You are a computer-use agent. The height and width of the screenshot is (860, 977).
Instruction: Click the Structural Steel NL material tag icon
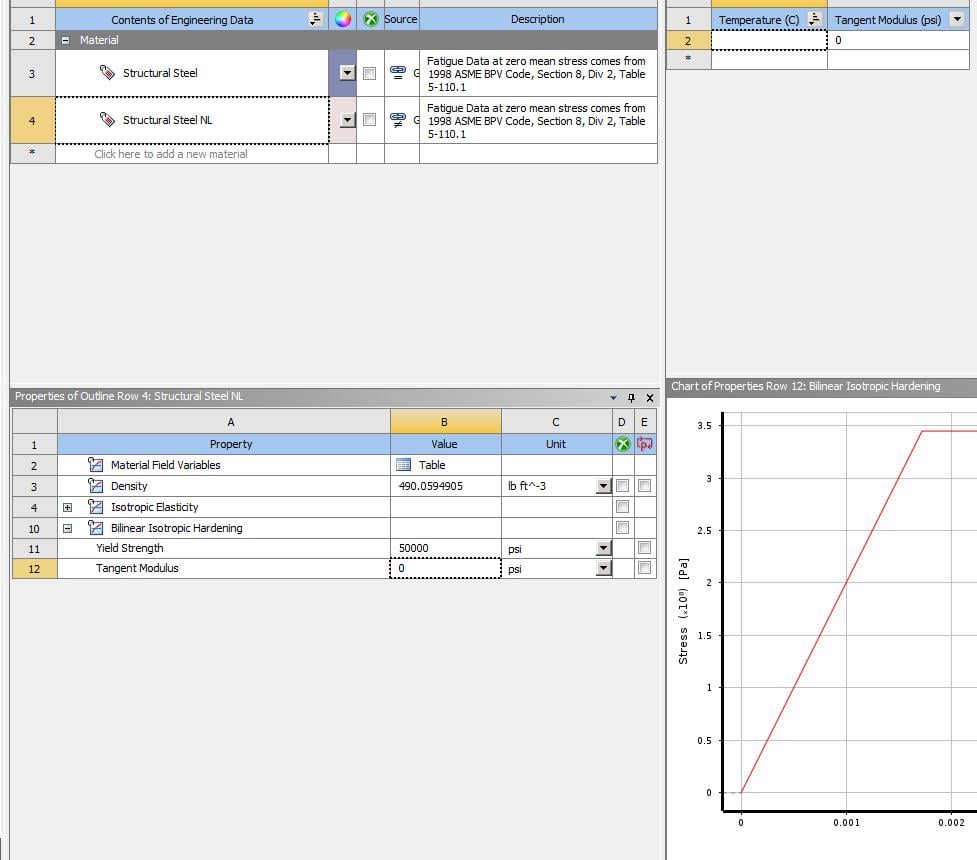(x=107, y=120)
